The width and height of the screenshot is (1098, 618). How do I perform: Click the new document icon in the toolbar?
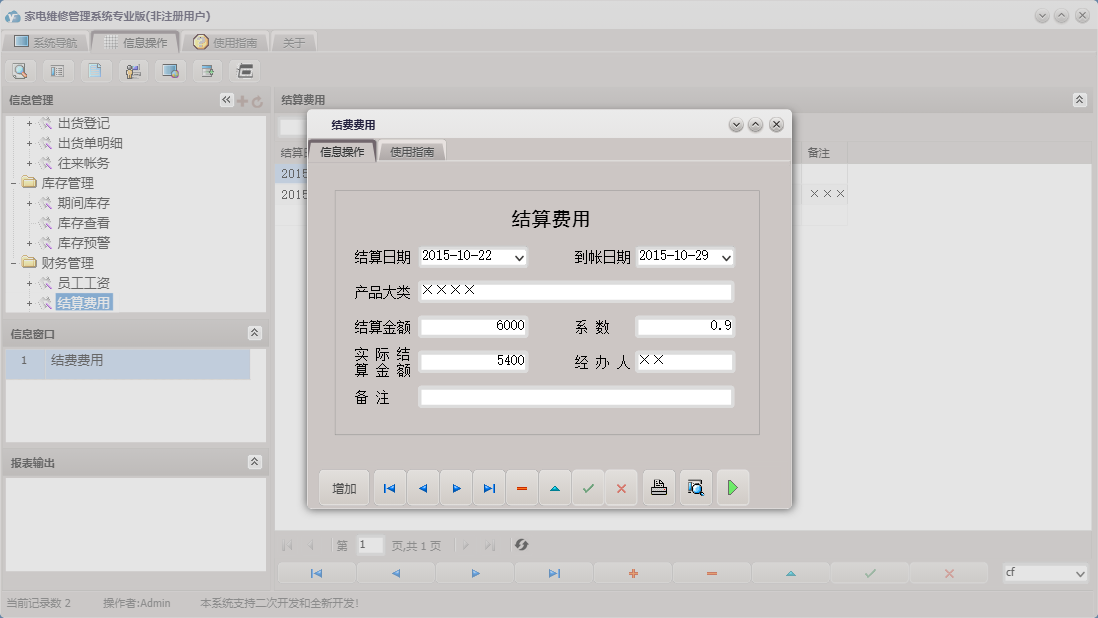point(94,71)
